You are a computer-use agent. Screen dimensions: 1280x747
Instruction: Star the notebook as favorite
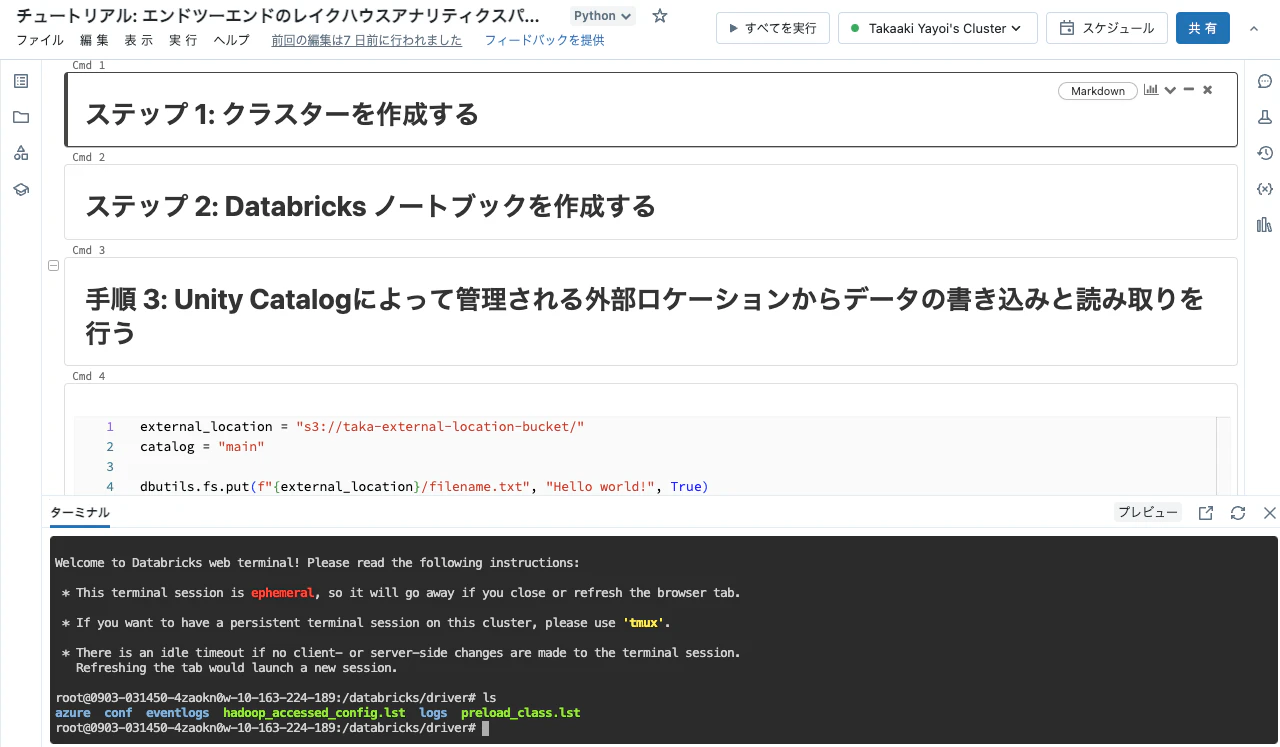coord(660,16)
